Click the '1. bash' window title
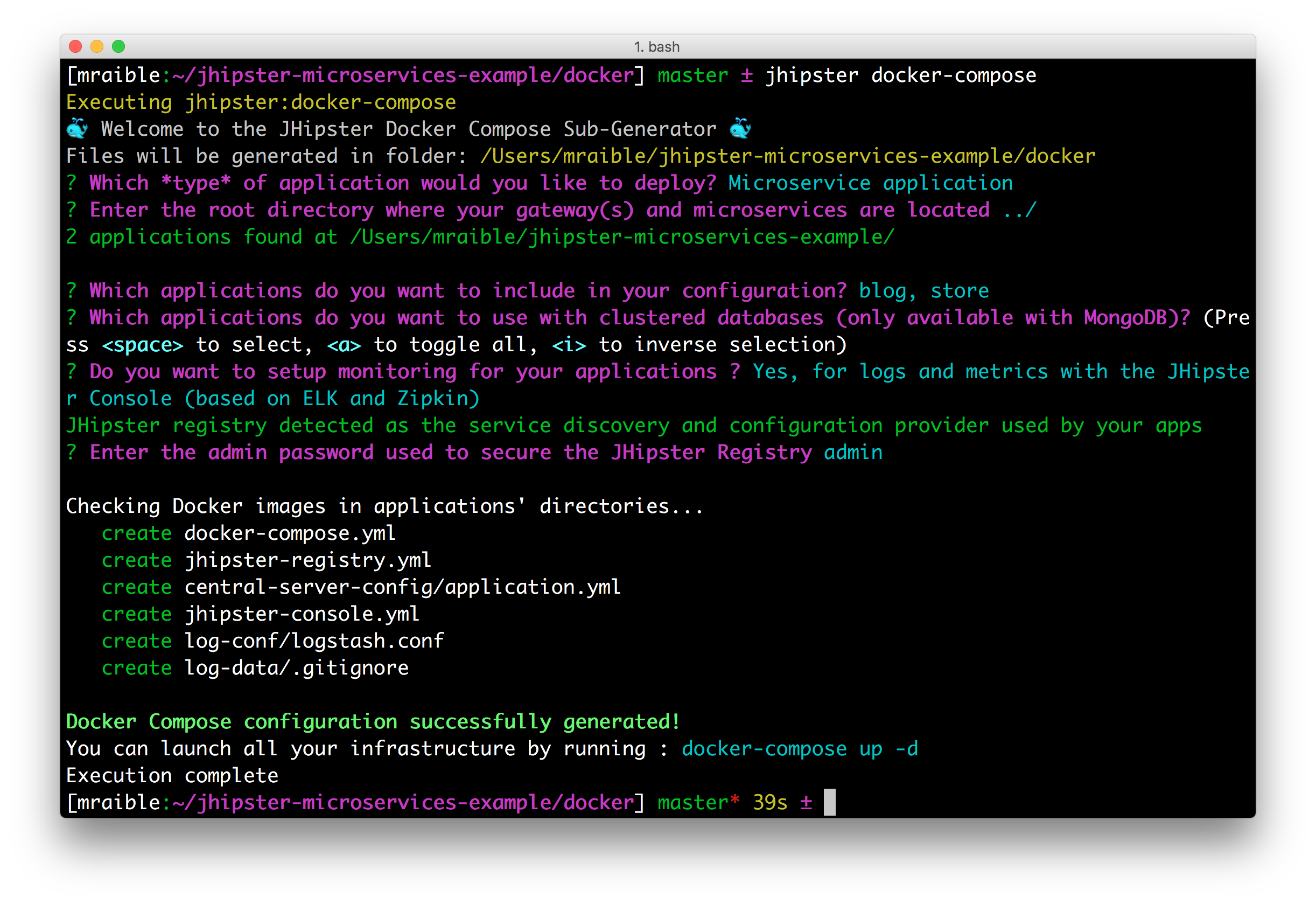1316x904 pixels. tap(657, 46)
